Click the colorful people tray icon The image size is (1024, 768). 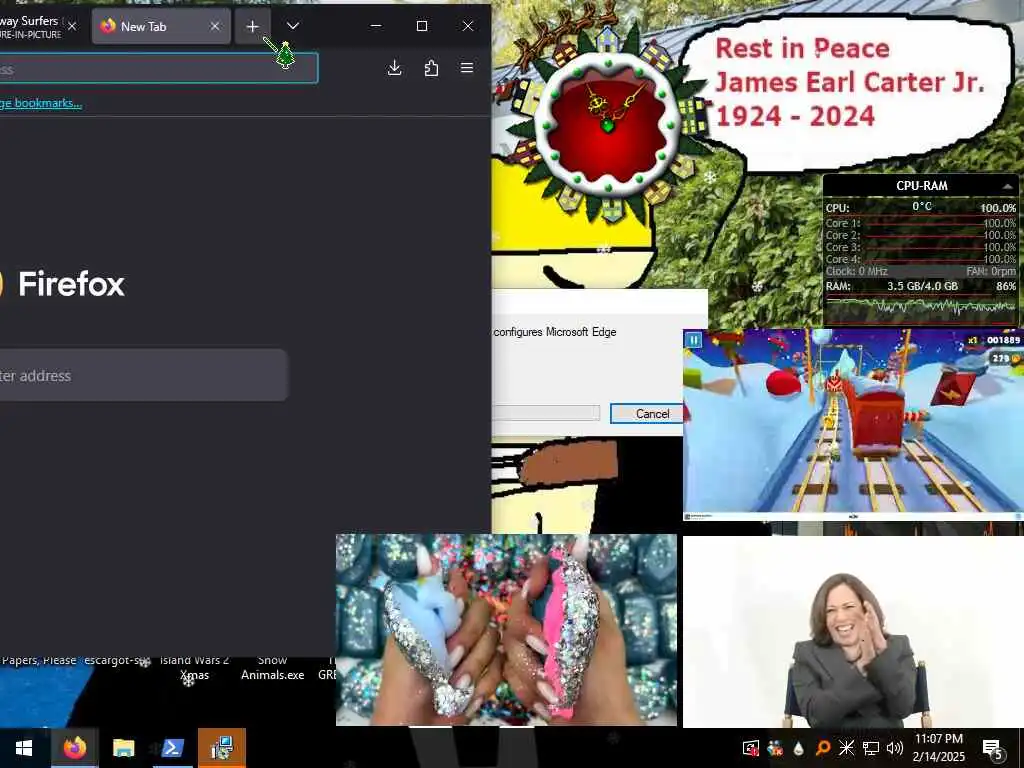(x=775, y=748)
